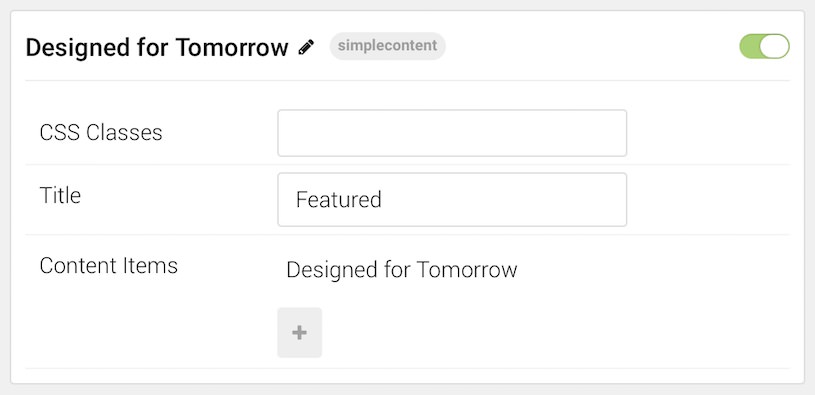This screenshot has width=815, height=395.
Task: Edit the particle title using the pencil icon
Action: point(306,47)
